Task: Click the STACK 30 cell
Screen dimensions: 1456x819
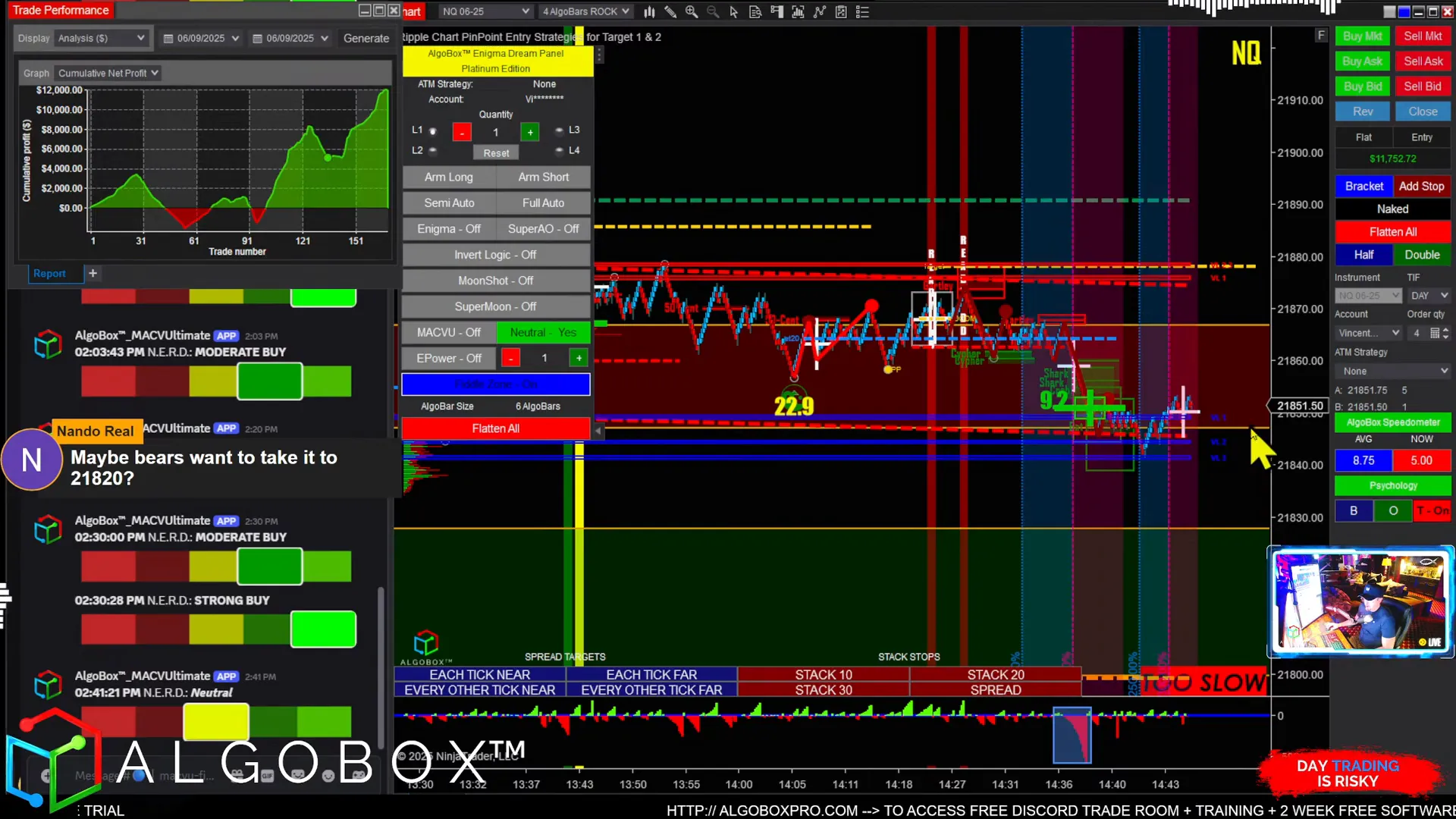Action: [x=824, y=690]
